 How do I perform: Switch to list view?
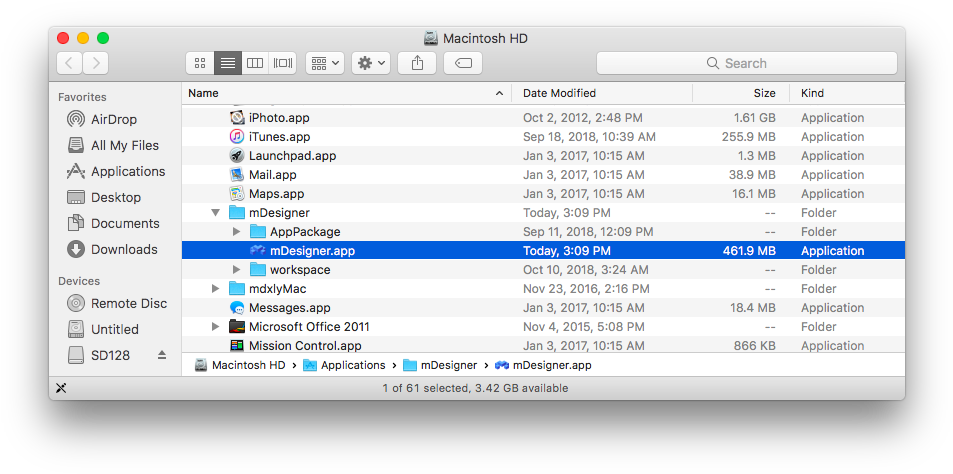[227, 63]
